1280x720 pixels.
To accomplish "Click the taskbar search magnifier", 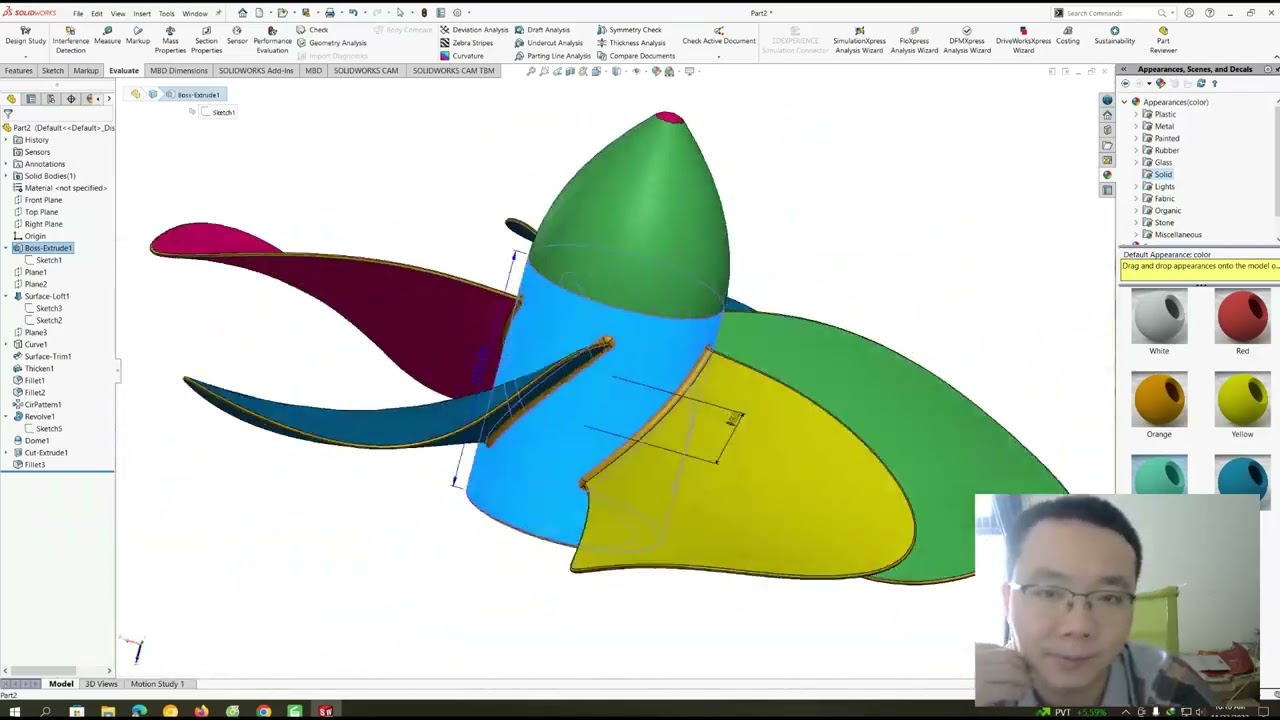I will click(45, 711).
